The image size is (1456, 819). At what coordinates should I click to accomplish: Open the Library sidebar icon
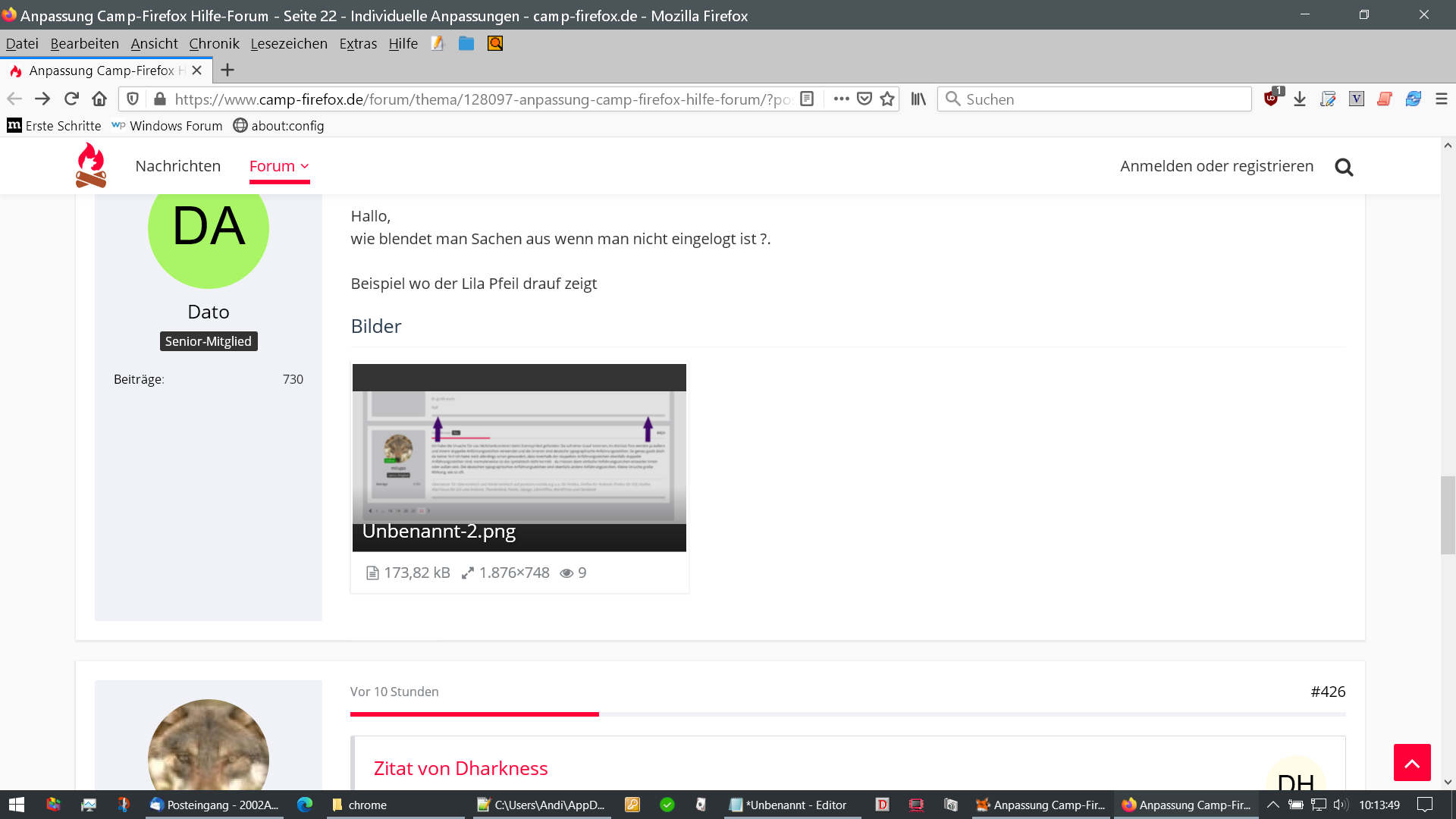918,99
